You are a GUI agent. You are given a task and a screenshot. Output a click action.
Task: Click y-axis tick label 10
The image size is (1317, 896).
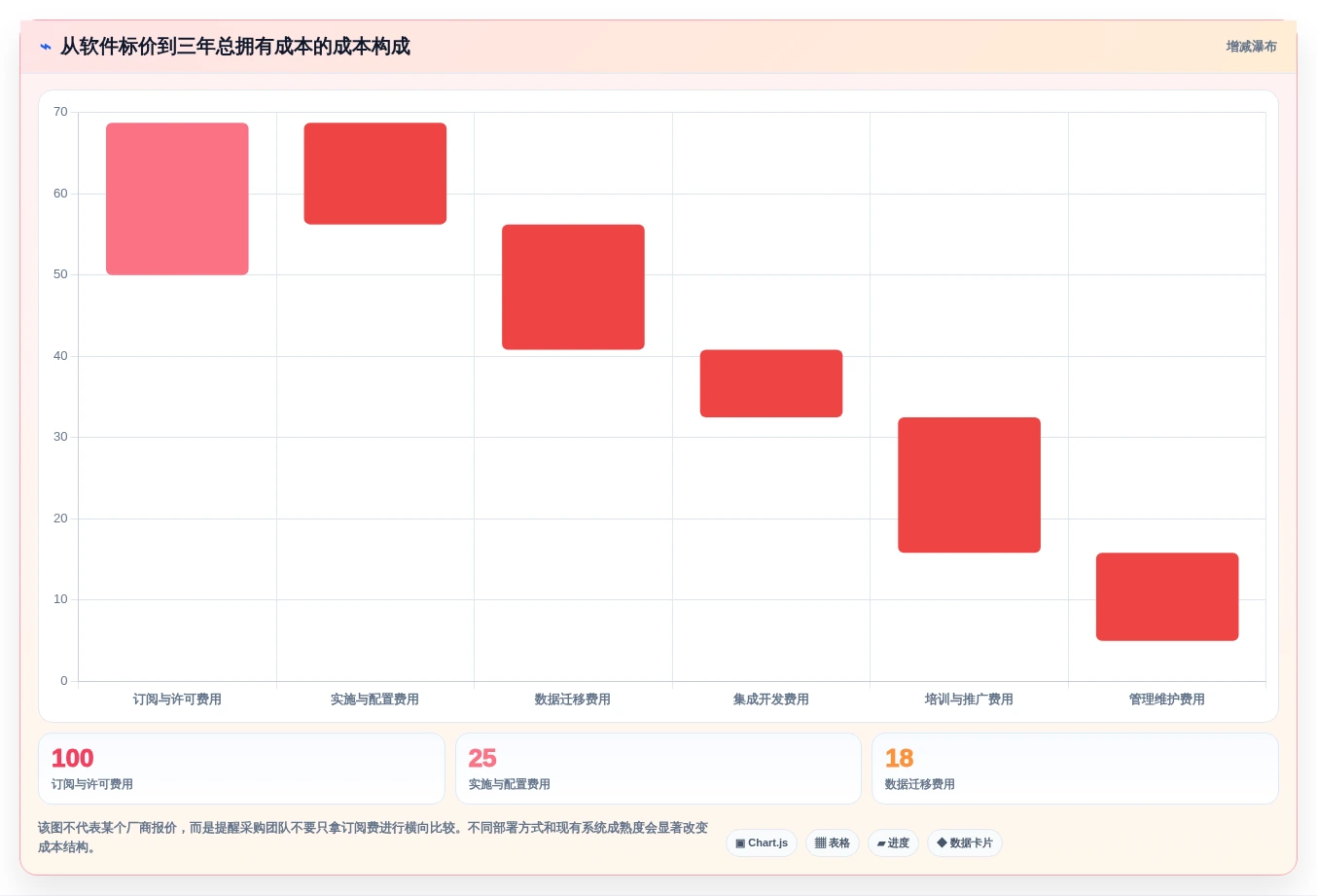click(60, 599)
